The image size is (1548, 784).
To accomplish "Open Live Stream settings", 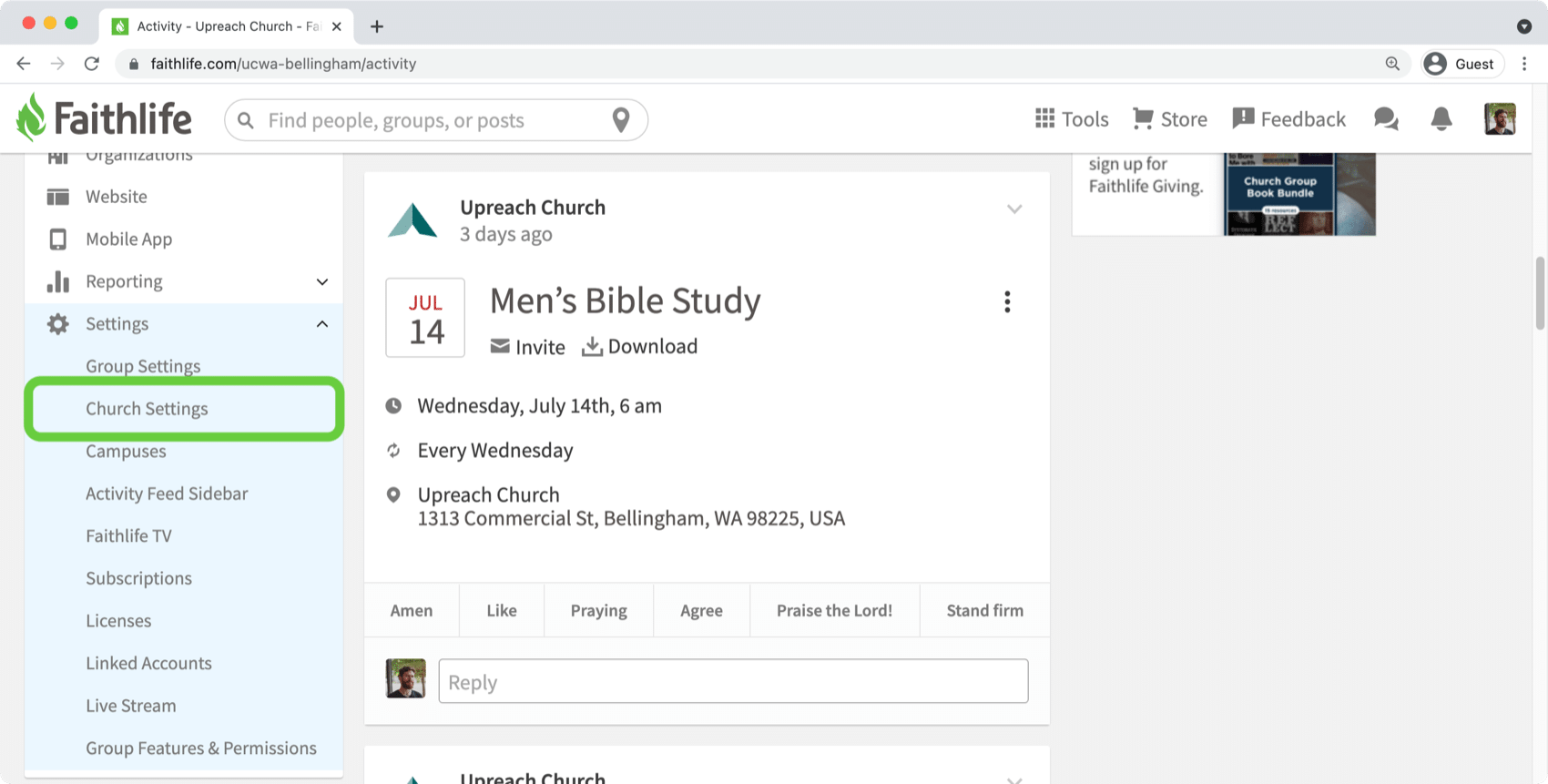I will 131,706.
